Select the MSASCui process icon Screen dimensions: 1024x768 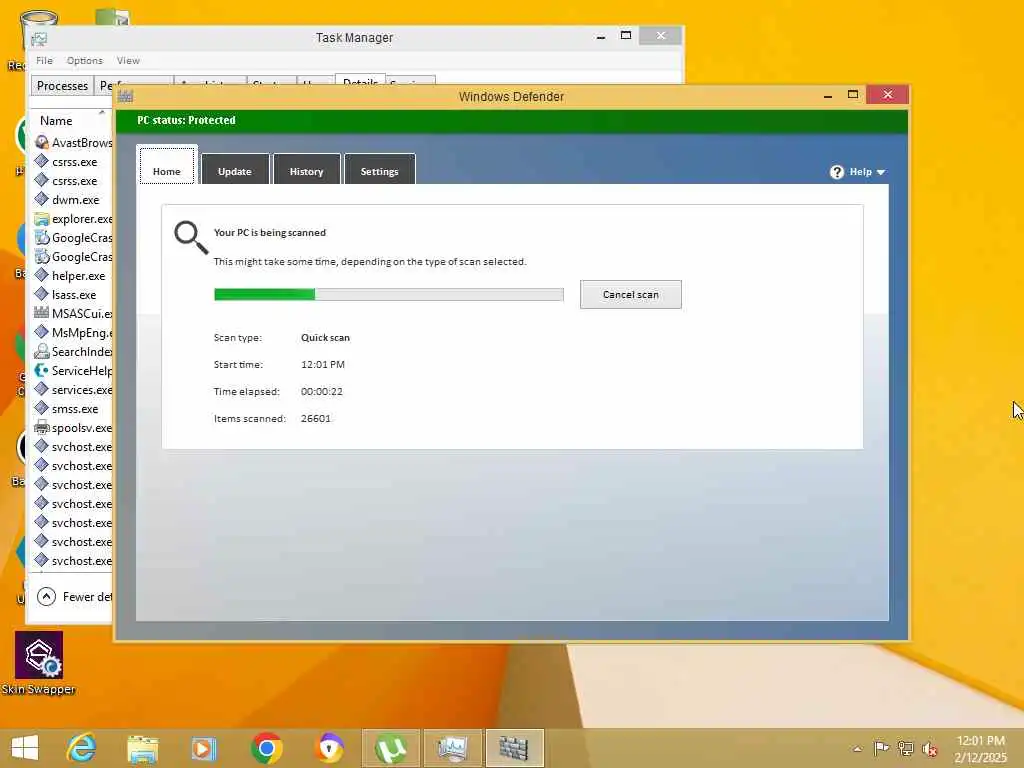coord(42,313)
